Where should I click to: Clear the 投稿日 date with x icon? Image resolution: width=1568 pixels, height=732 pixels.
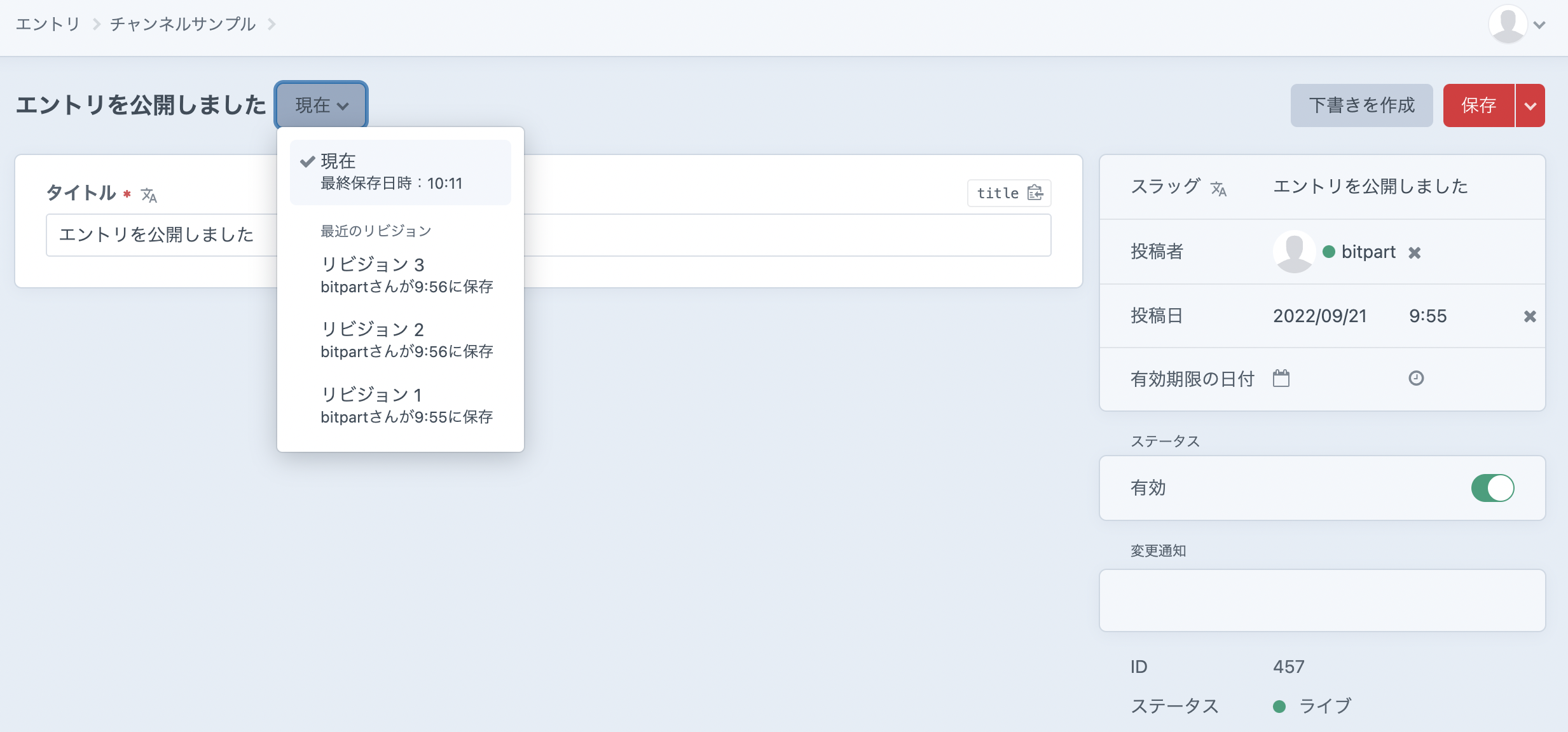tap(1530, 316)
